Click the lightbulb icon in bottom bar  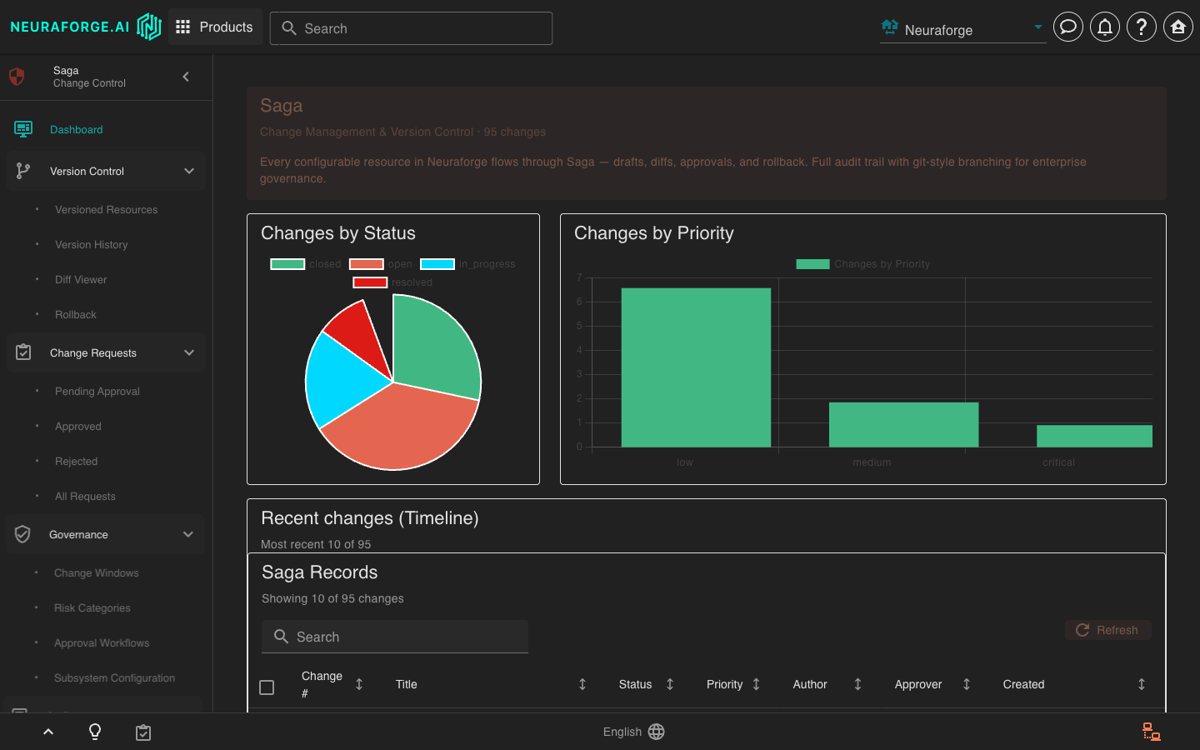tap(95, 732)
